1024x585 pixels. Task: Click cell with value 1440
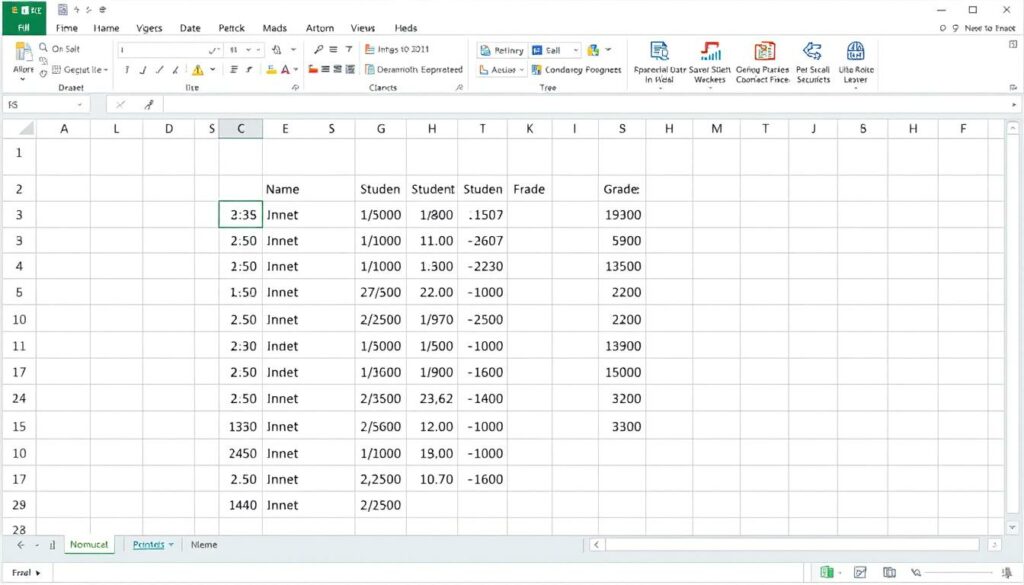[240, 505]
